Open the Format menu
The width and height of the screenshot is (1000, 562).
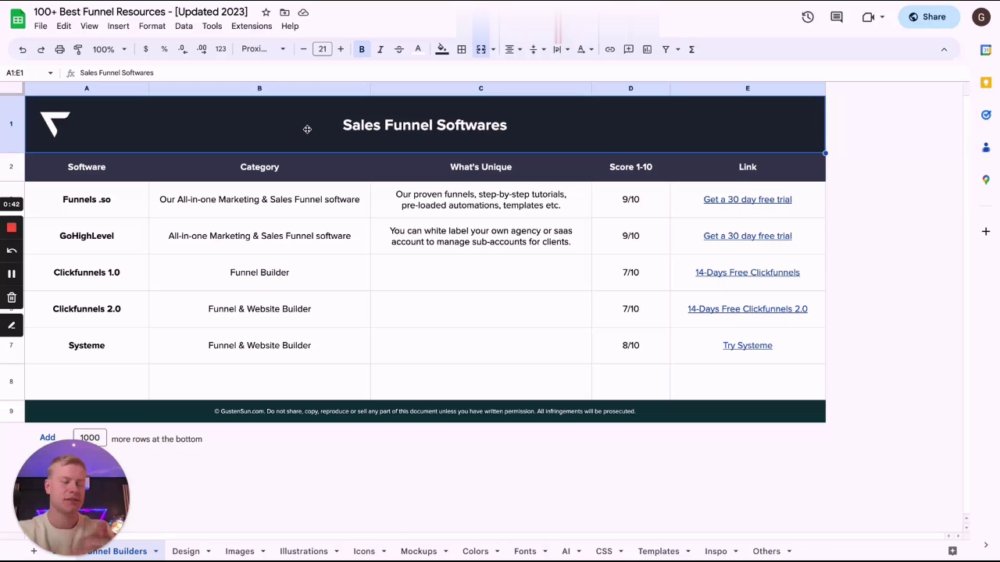[x=152, y=26]
